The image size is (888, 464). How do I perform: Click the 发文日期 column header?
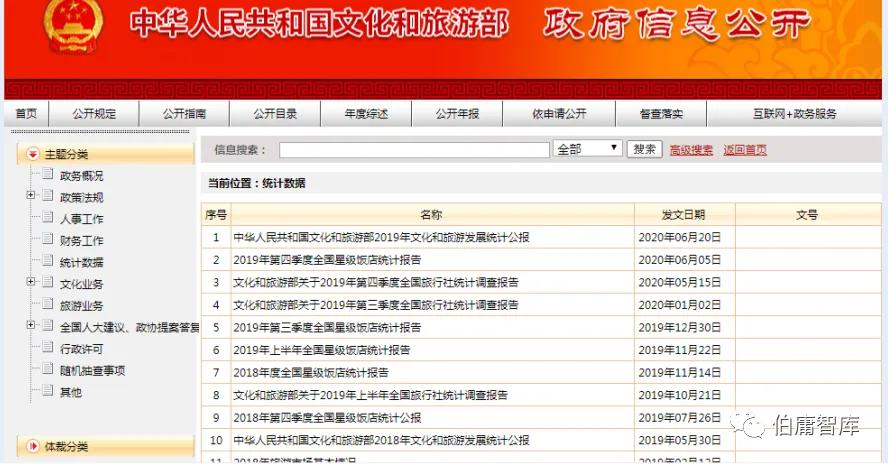pos(684,215)
